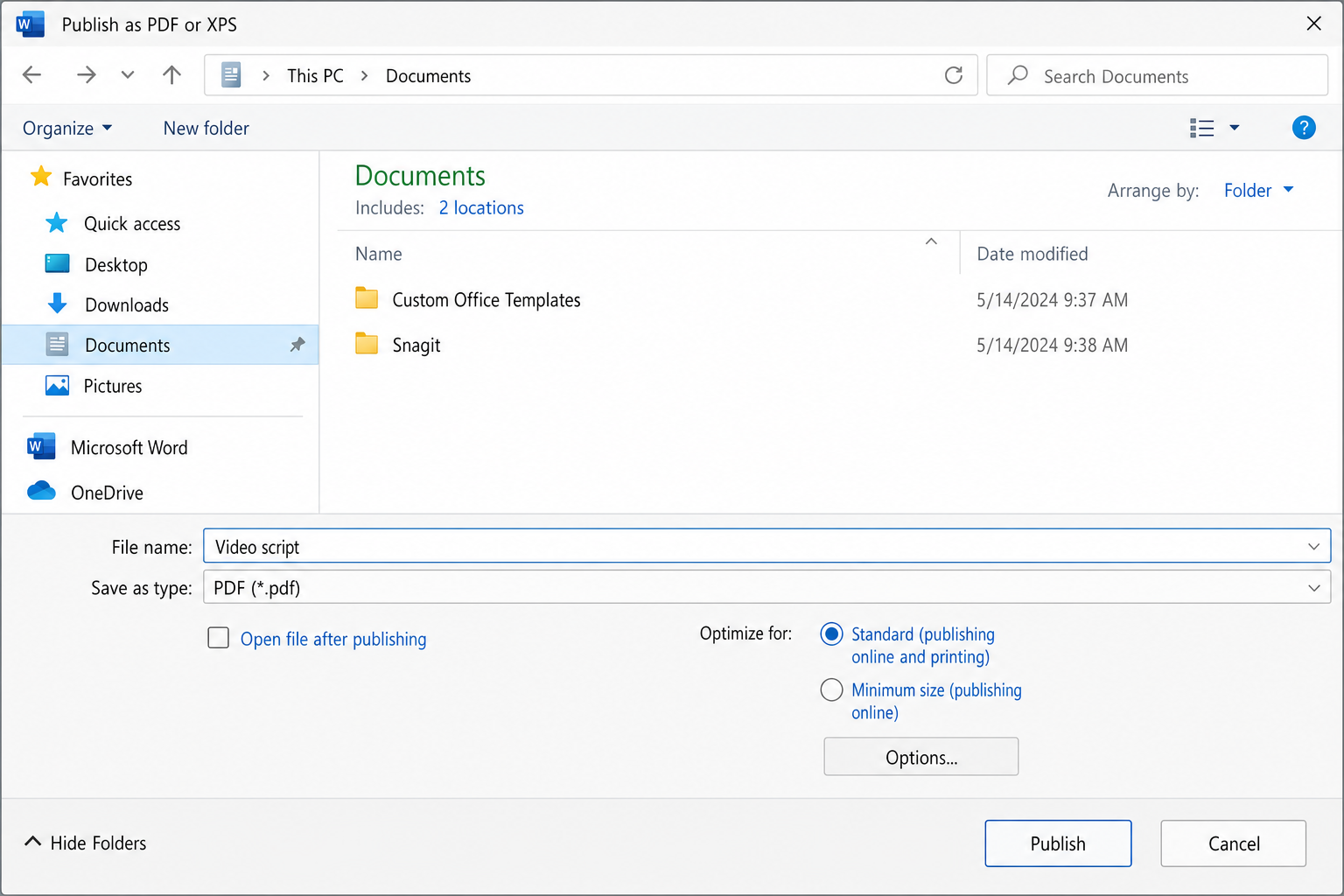Click the Publish button
Image resolution: width=1344 pixels, height=896 pixels.
[1058, 843]
